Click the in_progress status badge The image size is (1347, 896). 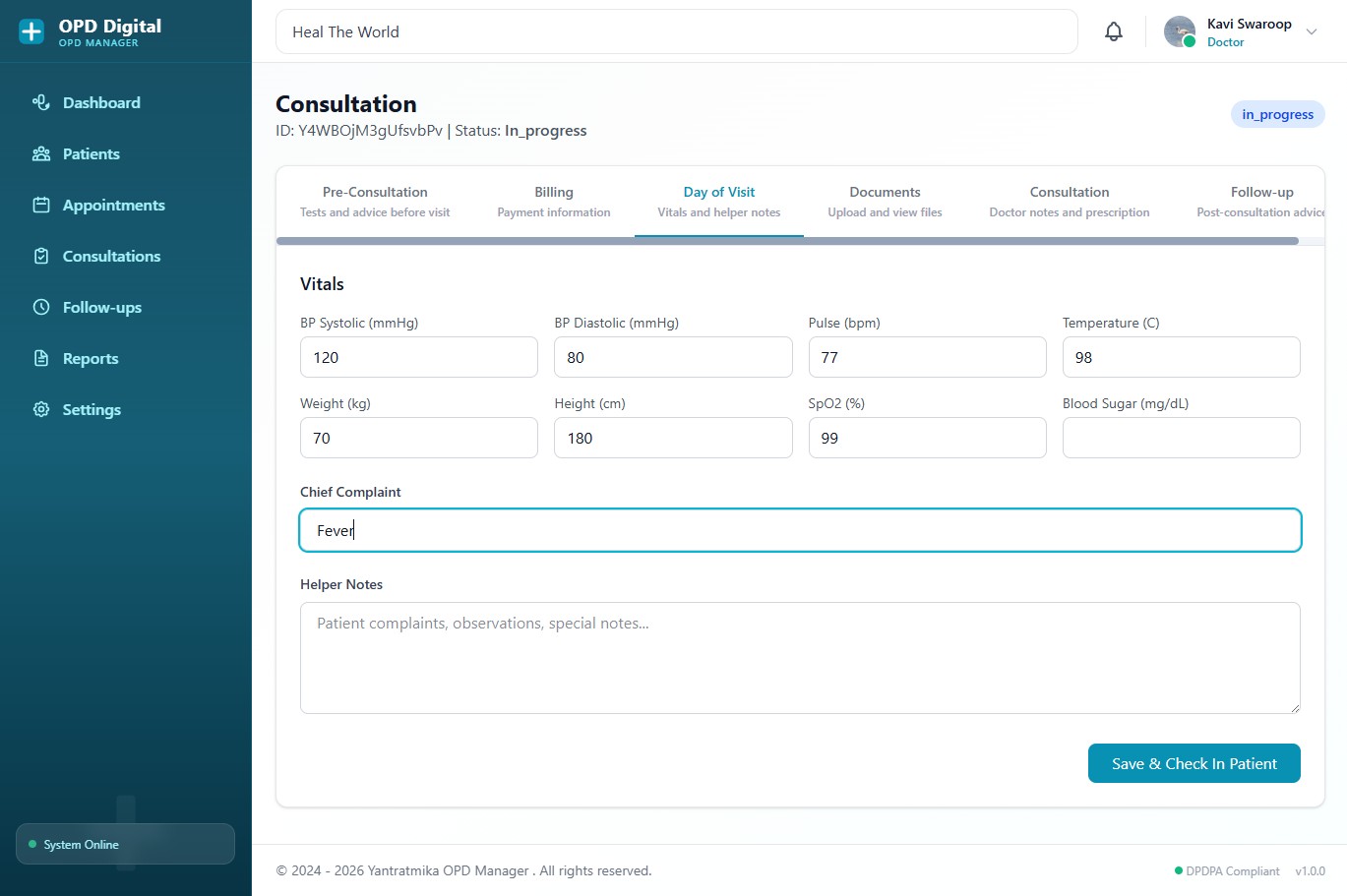[x=1277, y=114]
